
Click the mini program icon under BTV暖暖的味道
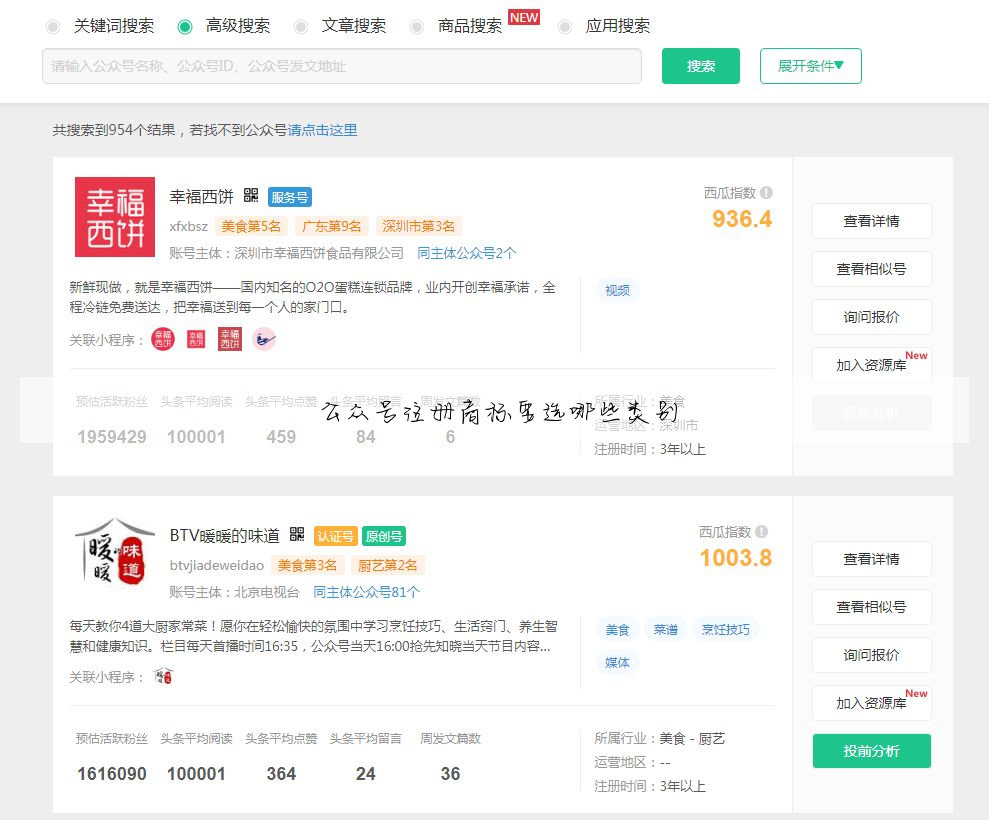click(x=163, y=675)
